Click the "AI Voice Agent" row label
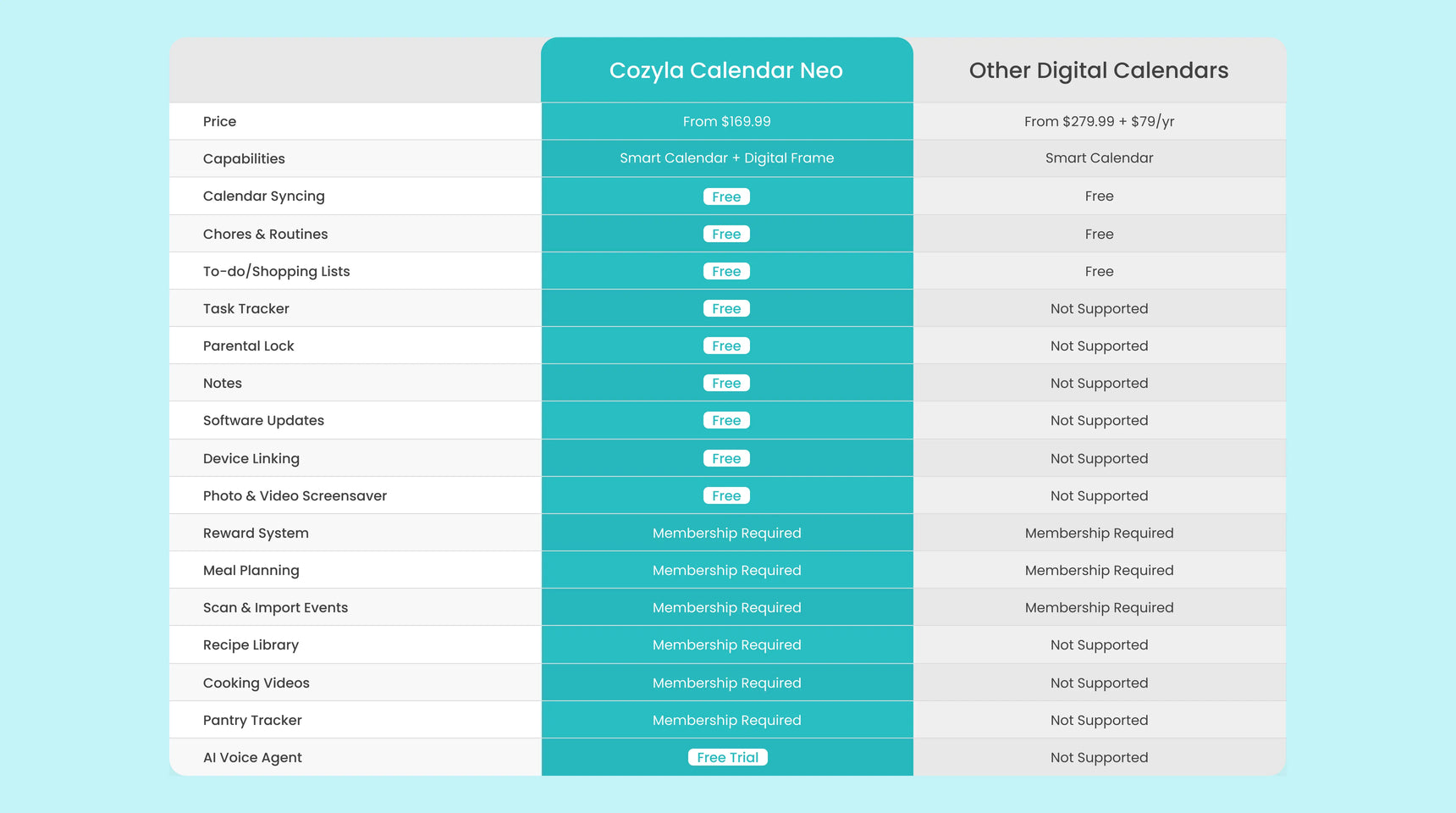This screenshot has width=1456, height=813. 252,757
